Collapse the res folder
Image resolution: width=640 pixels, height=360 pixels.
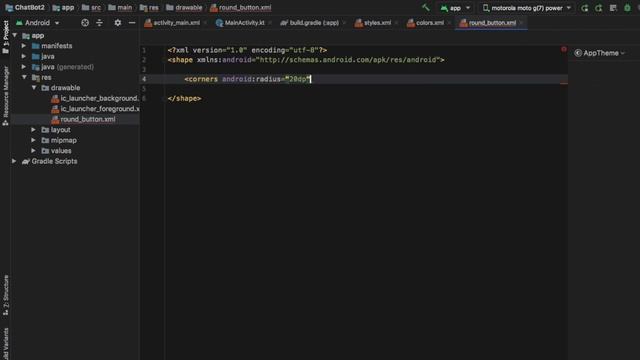point(24,77)
